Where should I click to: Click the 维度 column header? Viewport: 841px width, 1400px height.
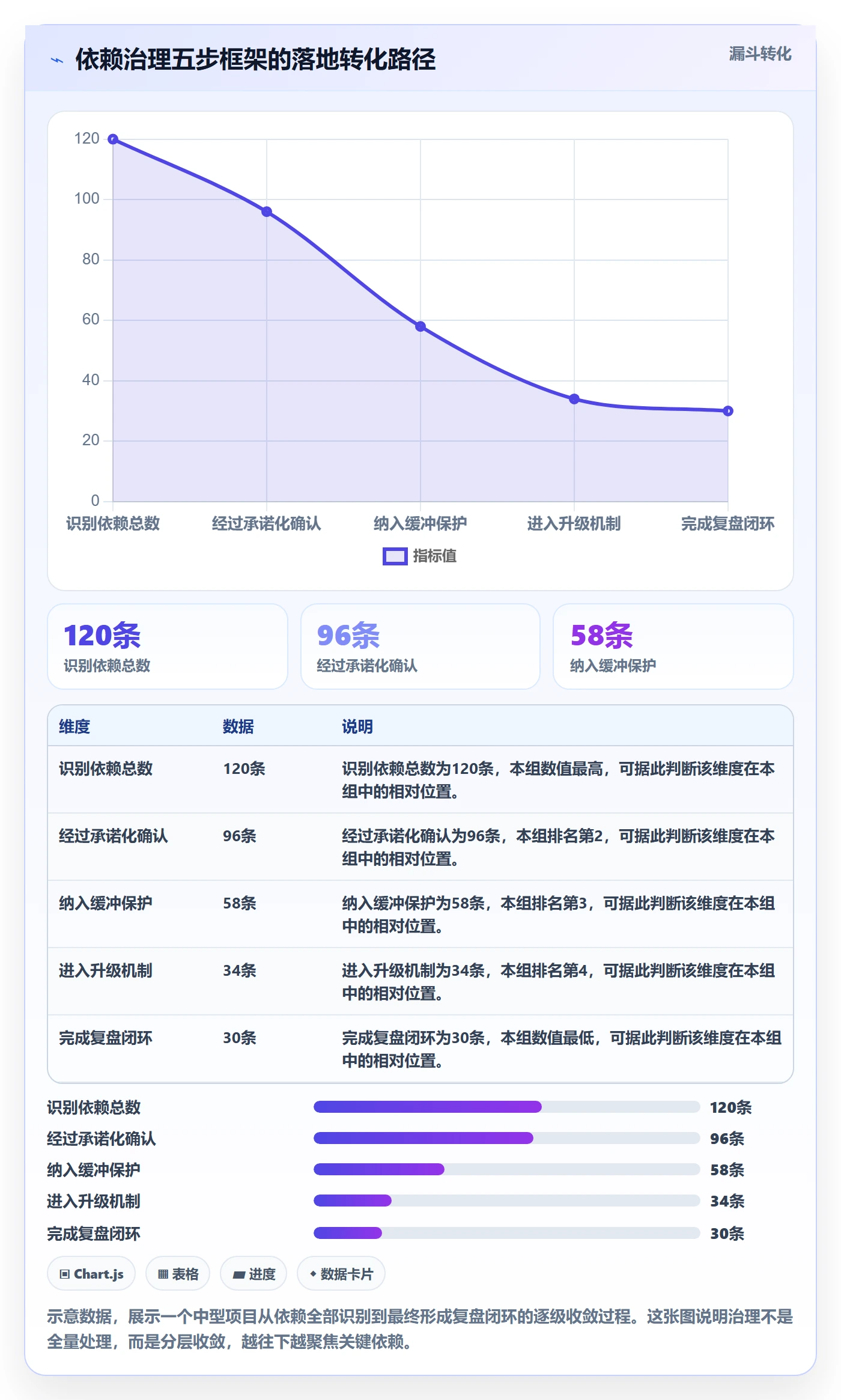[x=74, y=726]
